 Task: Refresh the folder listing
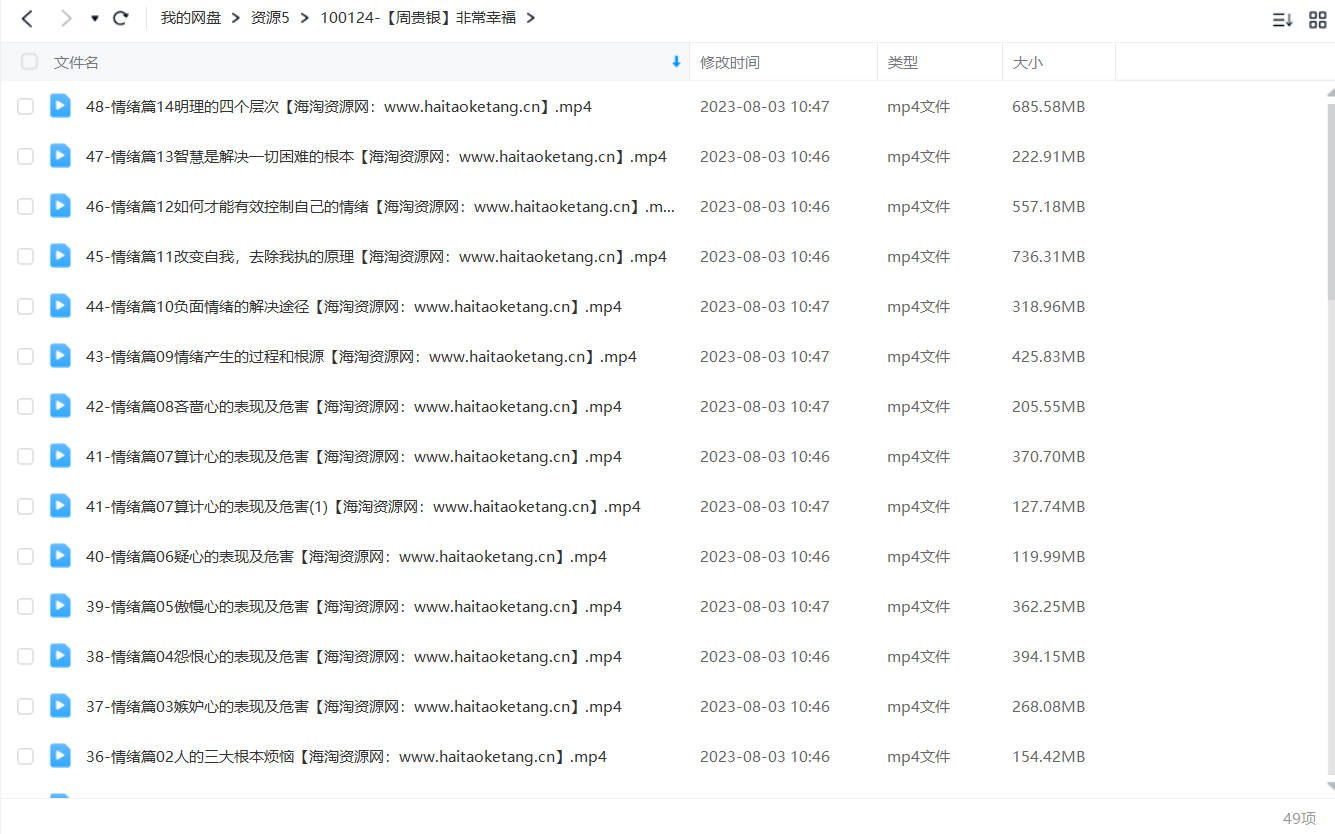(x=121, y=18)
